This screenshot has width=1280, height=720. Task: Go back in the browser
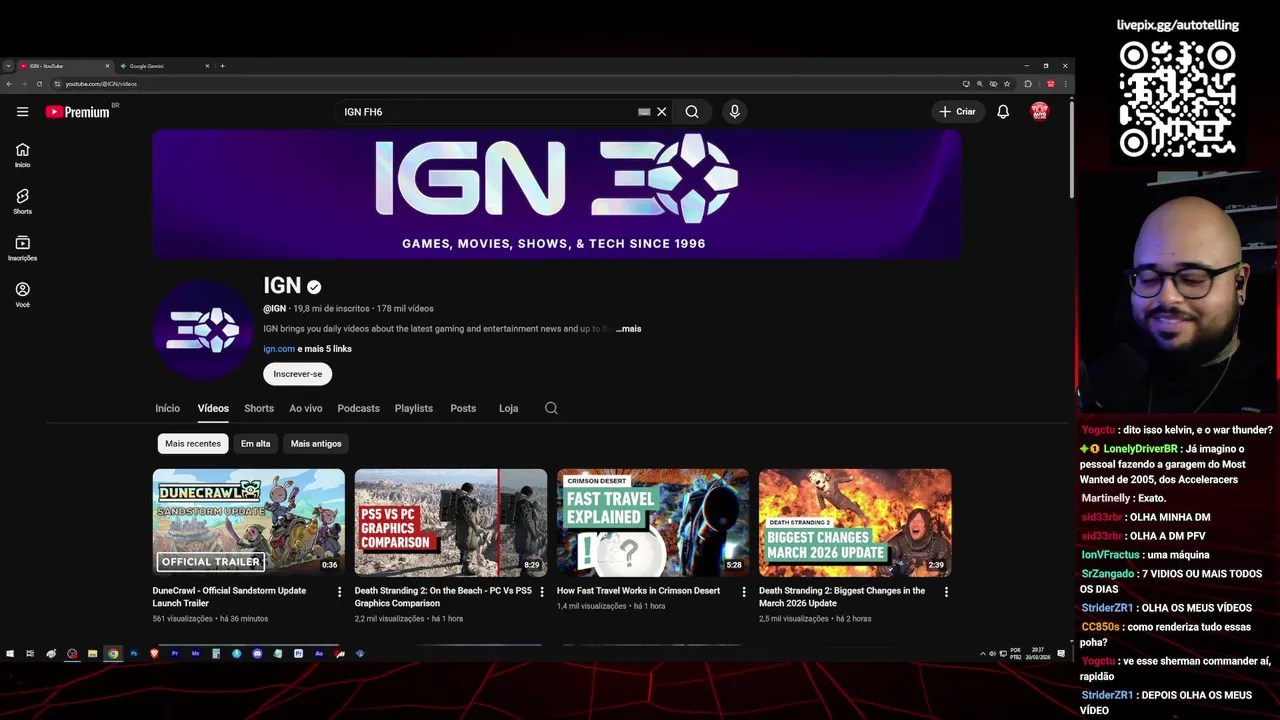click(x=9, y=84)
